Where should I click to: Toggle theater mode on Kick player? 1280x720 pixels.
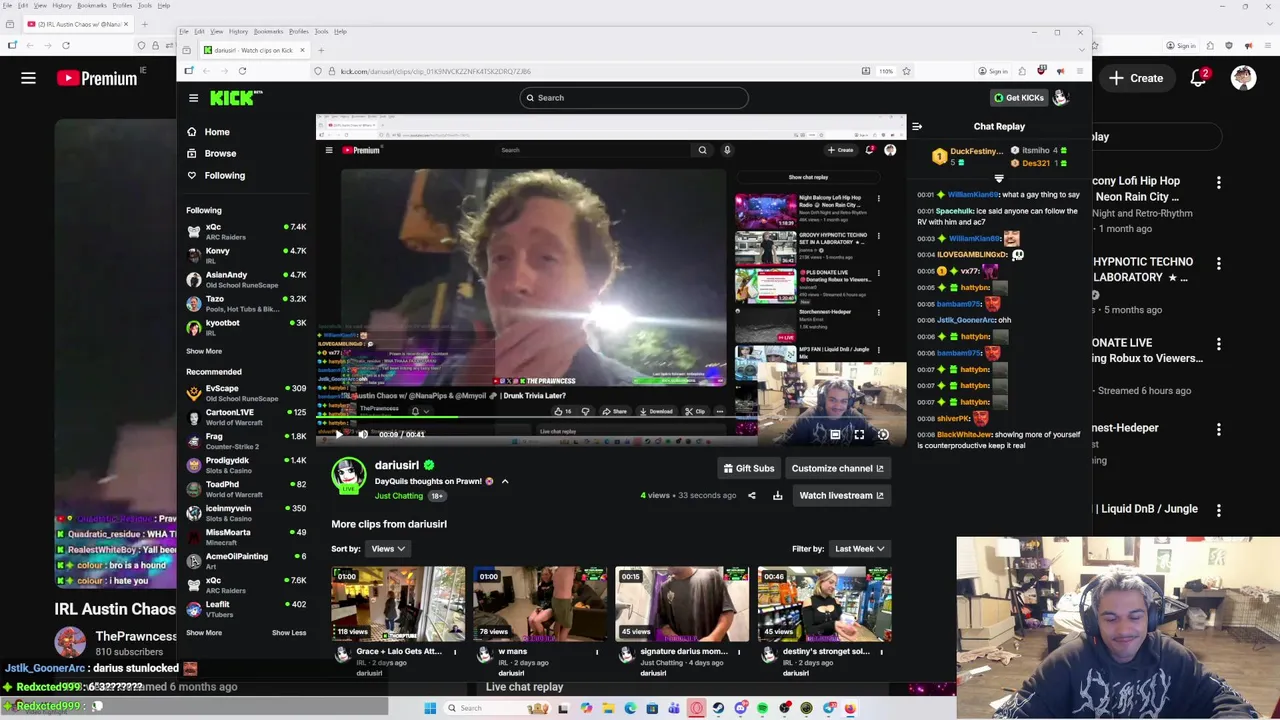click(835, 435)
